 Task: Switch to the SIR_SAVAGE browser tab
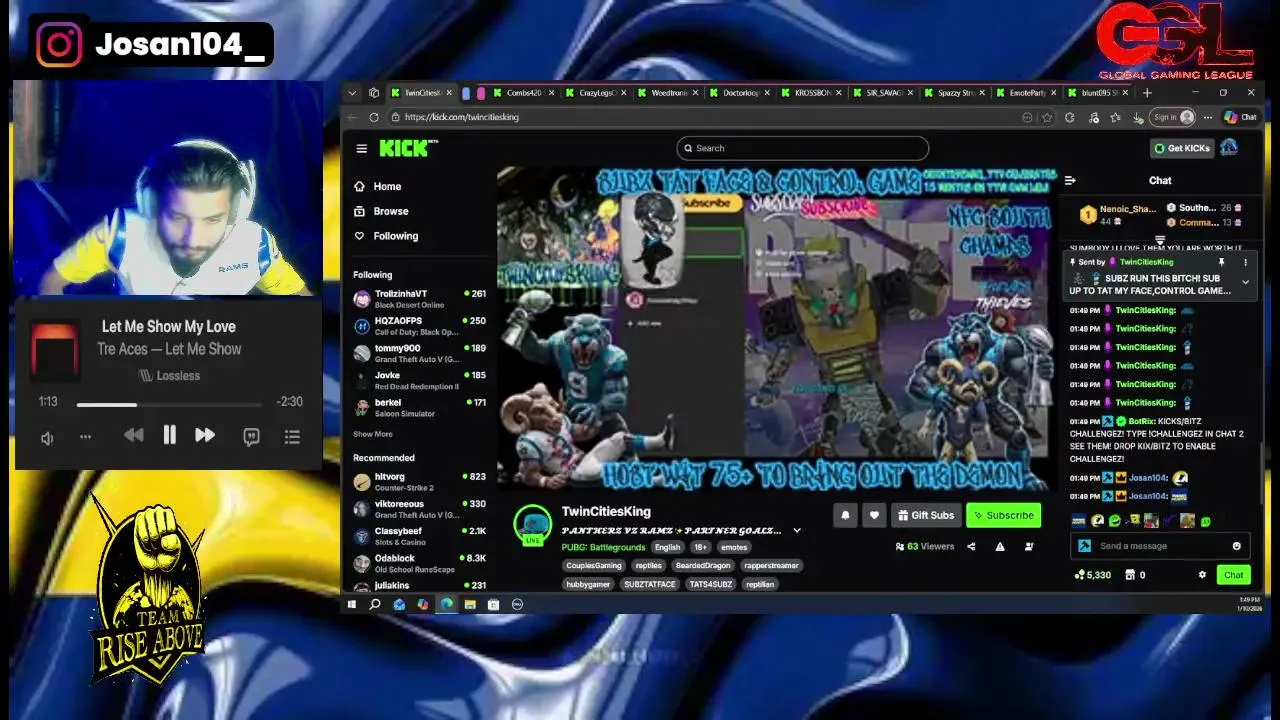click(884, 93)
